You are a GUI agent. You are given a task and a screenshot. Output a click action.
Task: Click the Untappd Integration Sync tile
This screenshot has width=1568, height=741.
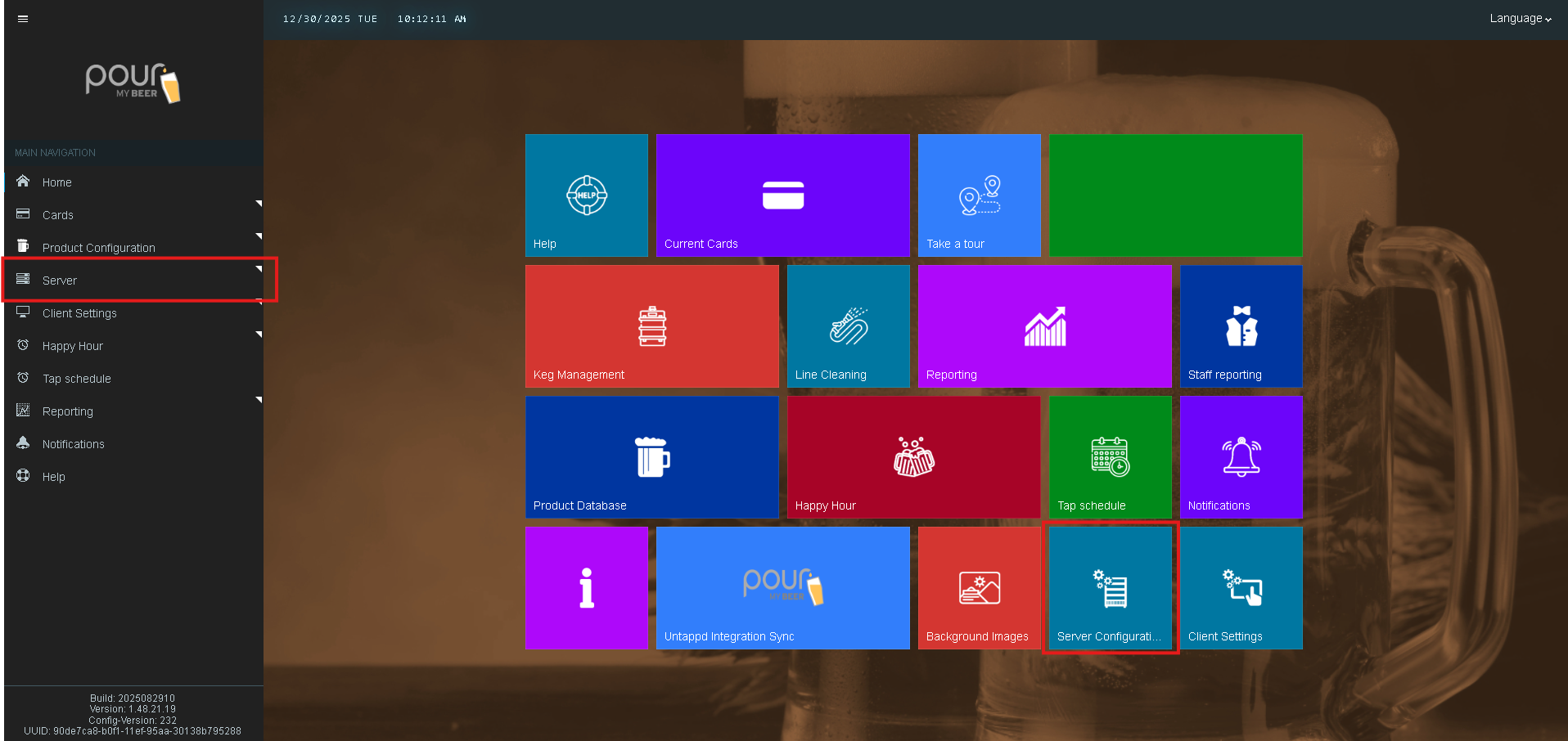[782, 588]
